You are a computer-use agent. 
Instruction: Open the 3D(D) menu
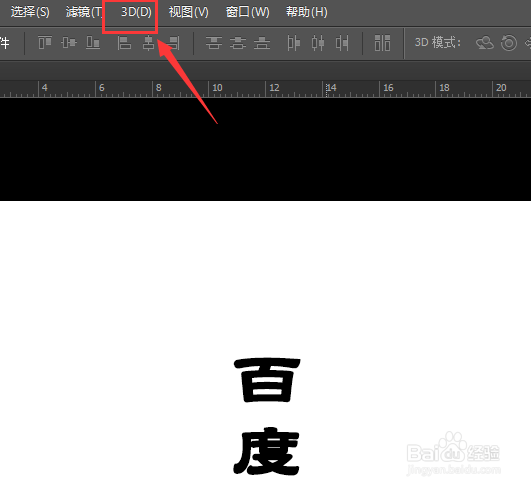[x=136, y=12]
